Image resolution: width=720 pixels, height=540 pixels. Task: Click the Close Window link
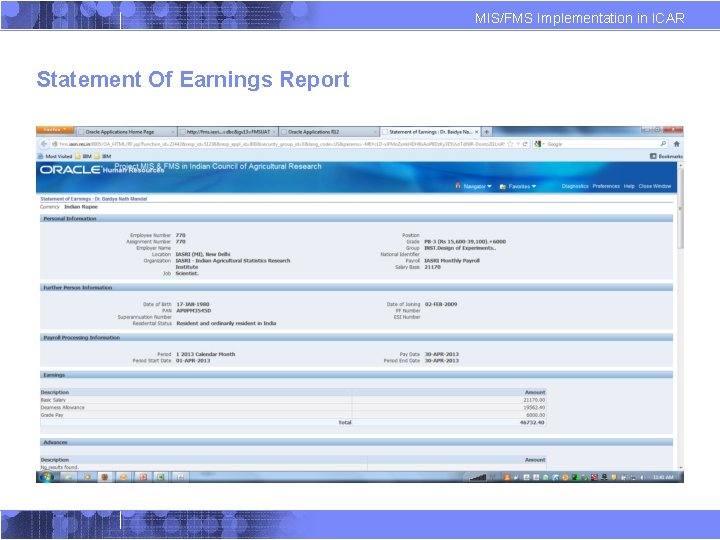pos(655,186)
